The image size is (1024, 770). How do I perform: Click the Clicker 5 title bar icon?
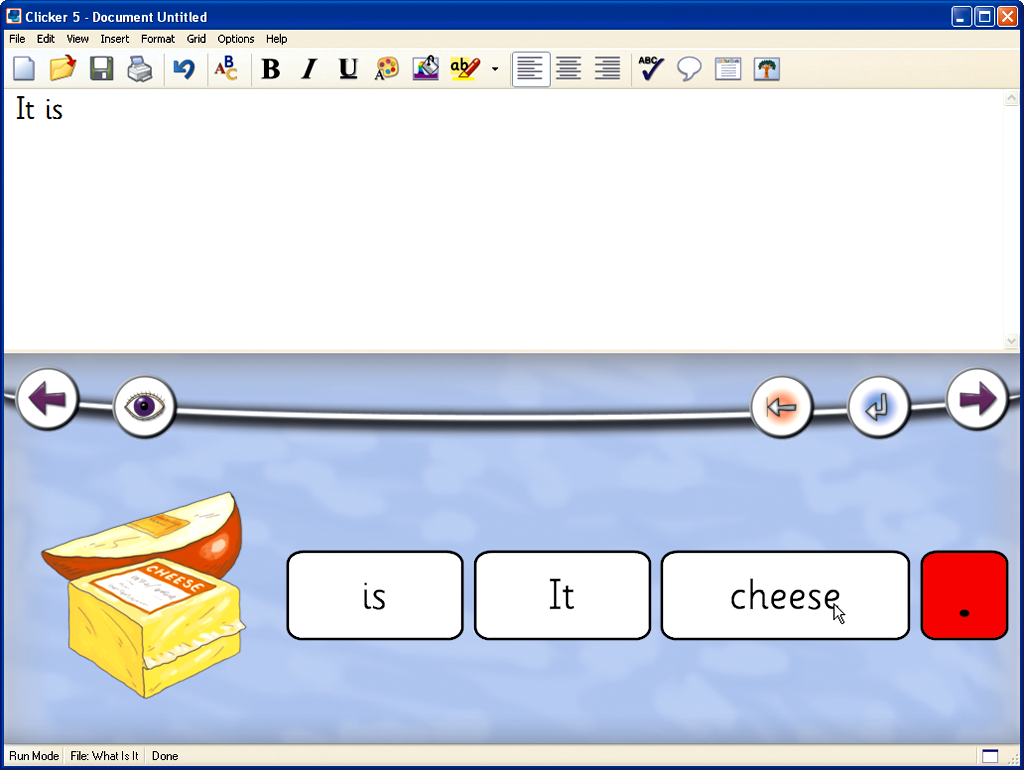[x=14, y=16]
